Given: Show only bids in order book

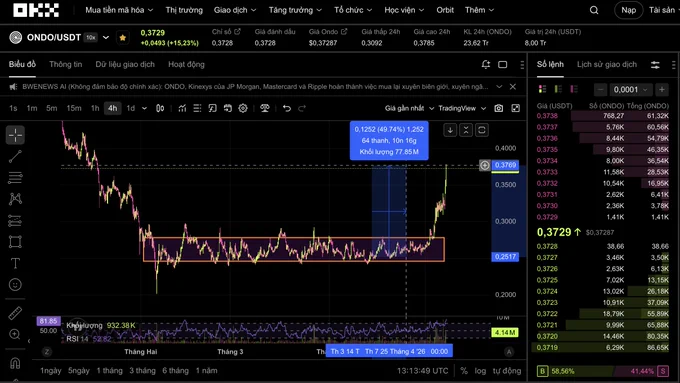Looking at the screenshot, I should [x=558, y=89].
